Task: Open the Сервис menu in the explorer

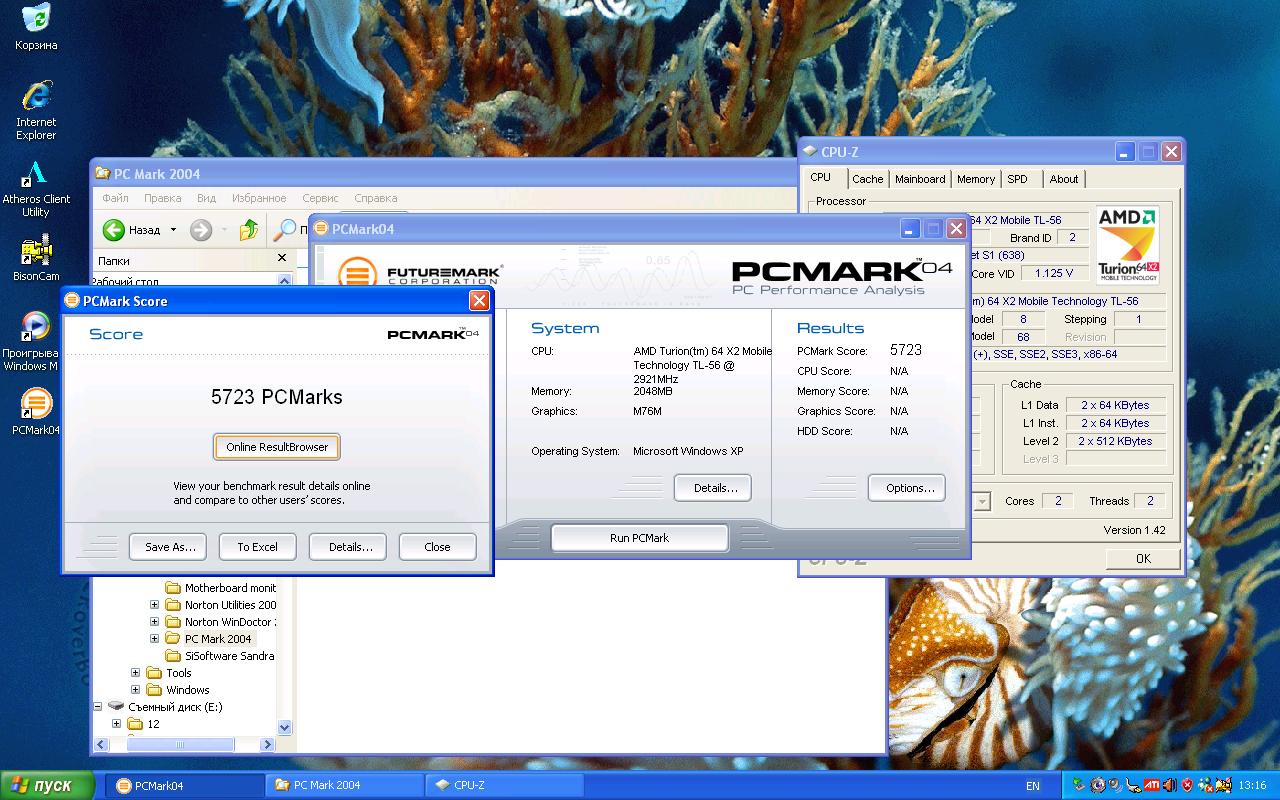Action: coord(320,198)
